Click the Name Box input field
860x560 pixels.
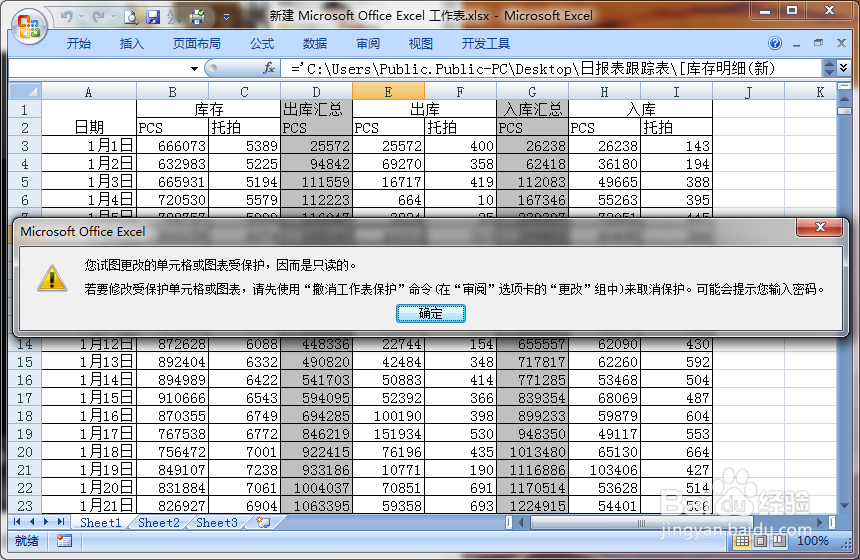[x=99, y=69]
